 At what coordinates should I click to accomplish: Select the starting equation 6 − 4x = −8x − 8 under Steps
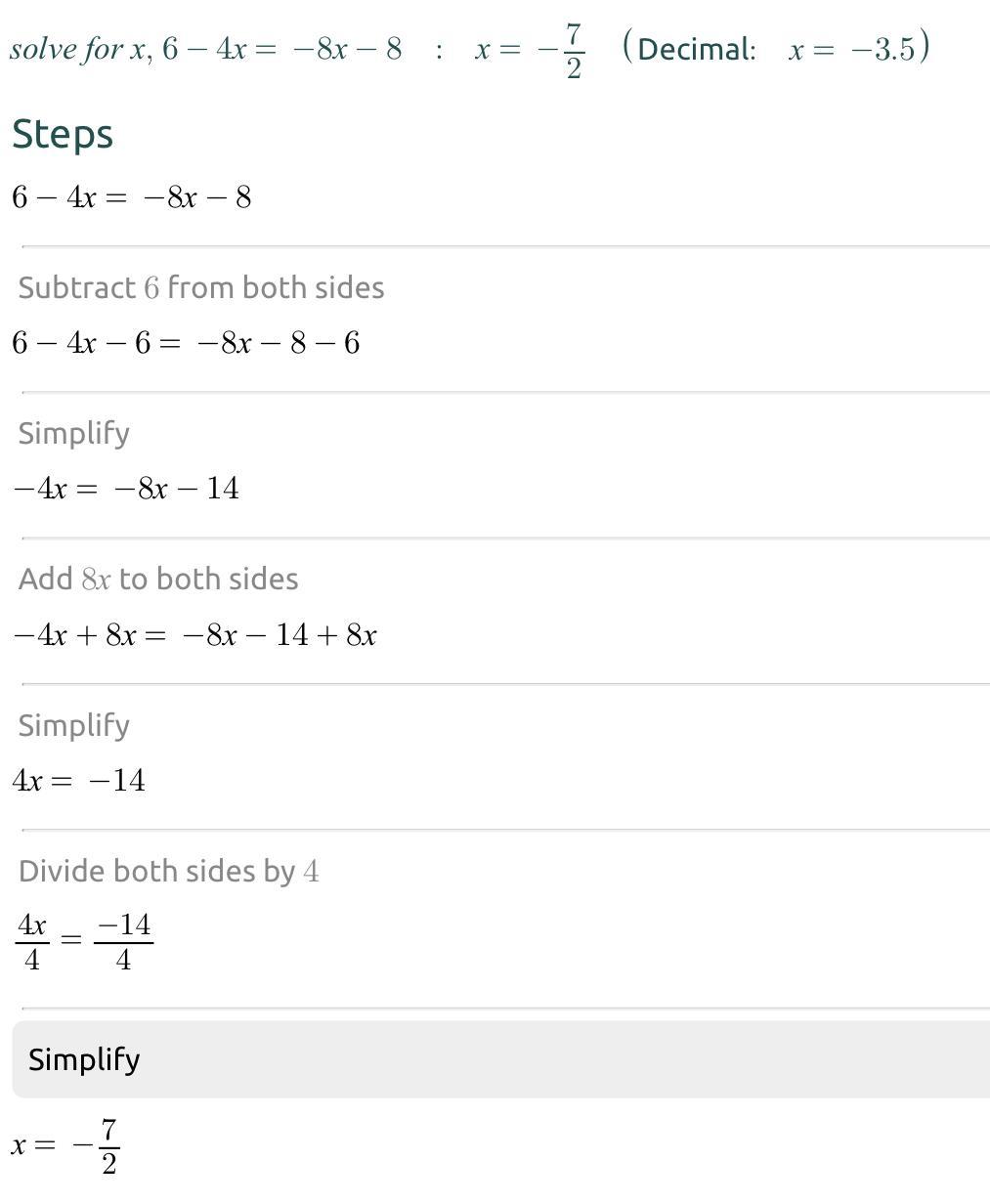132,197
